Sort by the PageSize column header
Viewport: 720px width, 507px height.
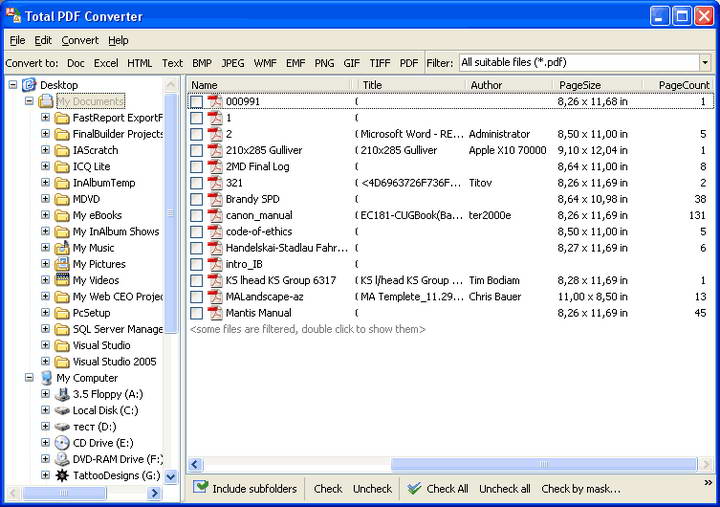click(598, 85)
